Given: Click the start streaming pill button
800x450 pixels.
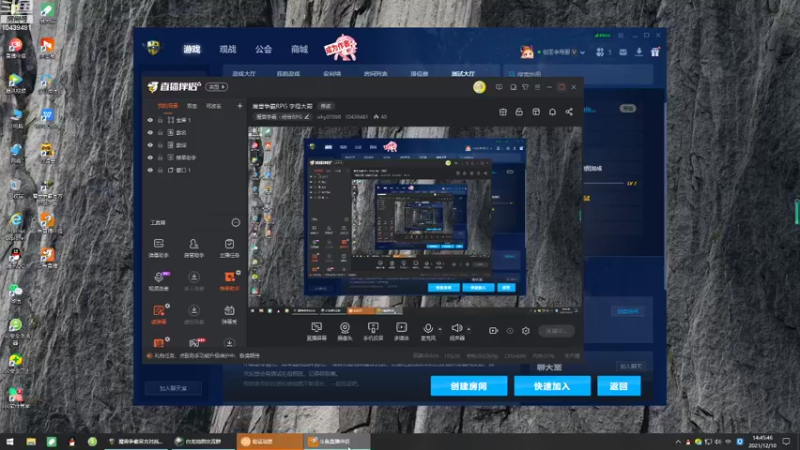Looking at the screenshot, I should 557,331.
